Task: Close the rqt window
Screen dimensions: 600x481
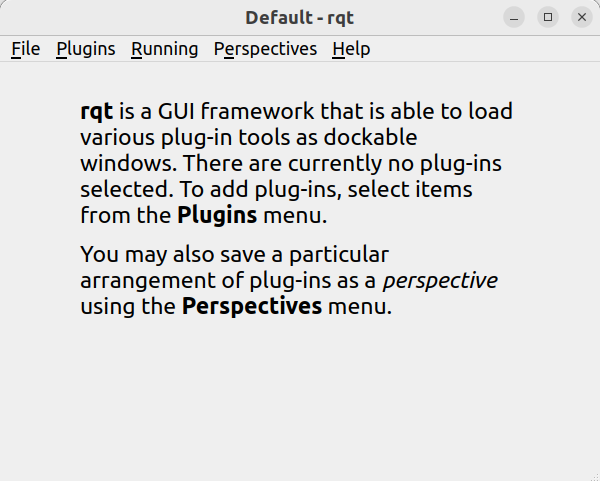Action: click(x=582, y=17)
